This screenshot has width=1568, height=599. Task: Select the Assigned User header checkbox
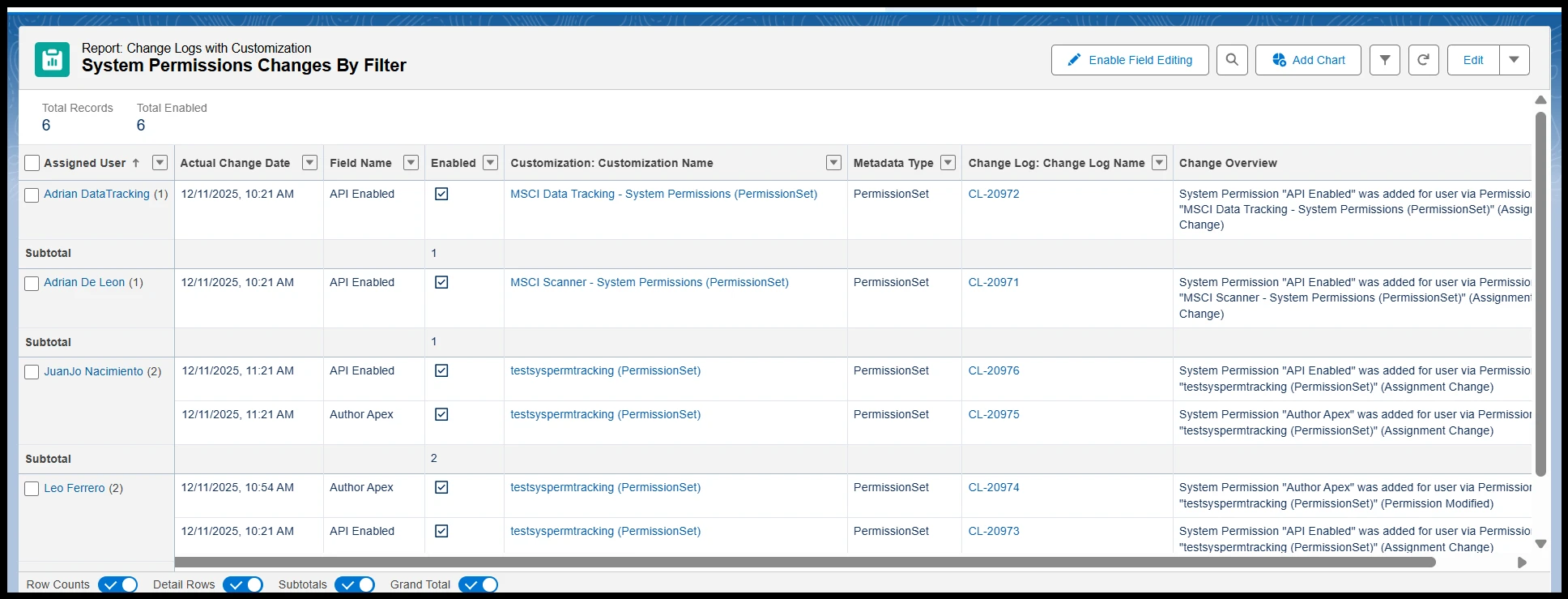[32, 163]
